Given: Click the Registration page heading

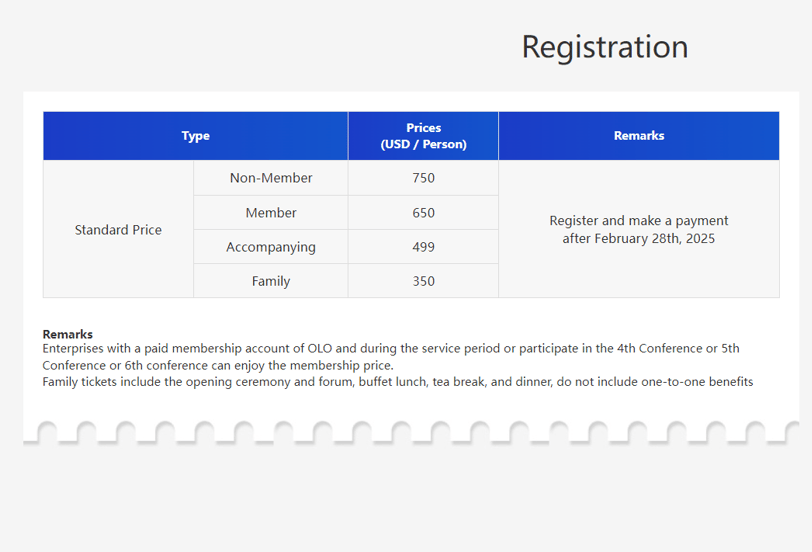Looking at the screenshot, I should pyautogui.click(x=604, y=47).
